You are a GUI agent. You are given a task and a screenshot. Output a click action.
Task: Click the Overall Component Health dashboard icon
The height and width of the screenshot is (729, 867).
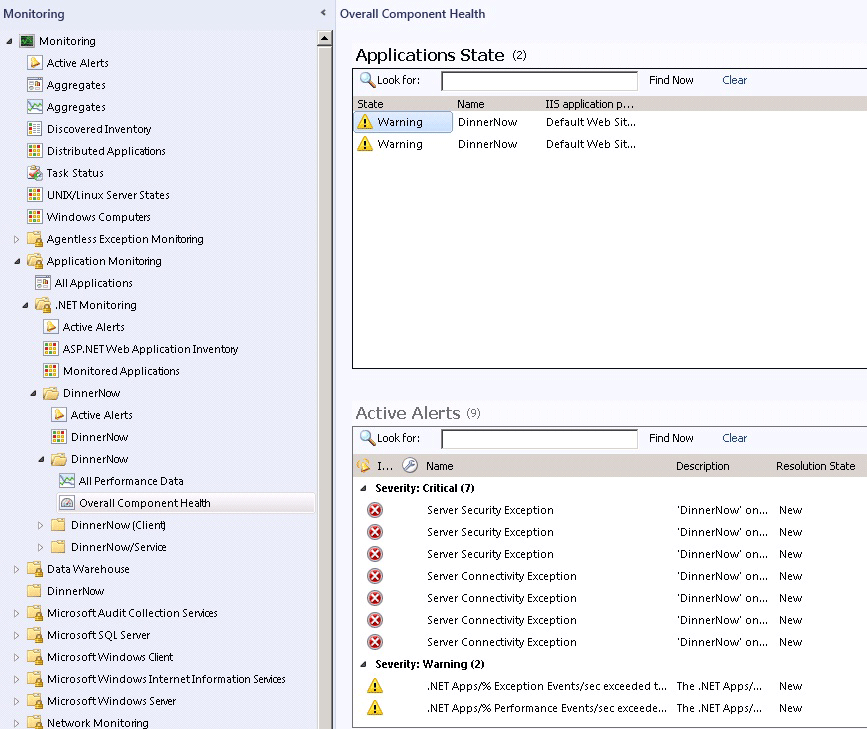pyautogui.click(x=67, y=503)
